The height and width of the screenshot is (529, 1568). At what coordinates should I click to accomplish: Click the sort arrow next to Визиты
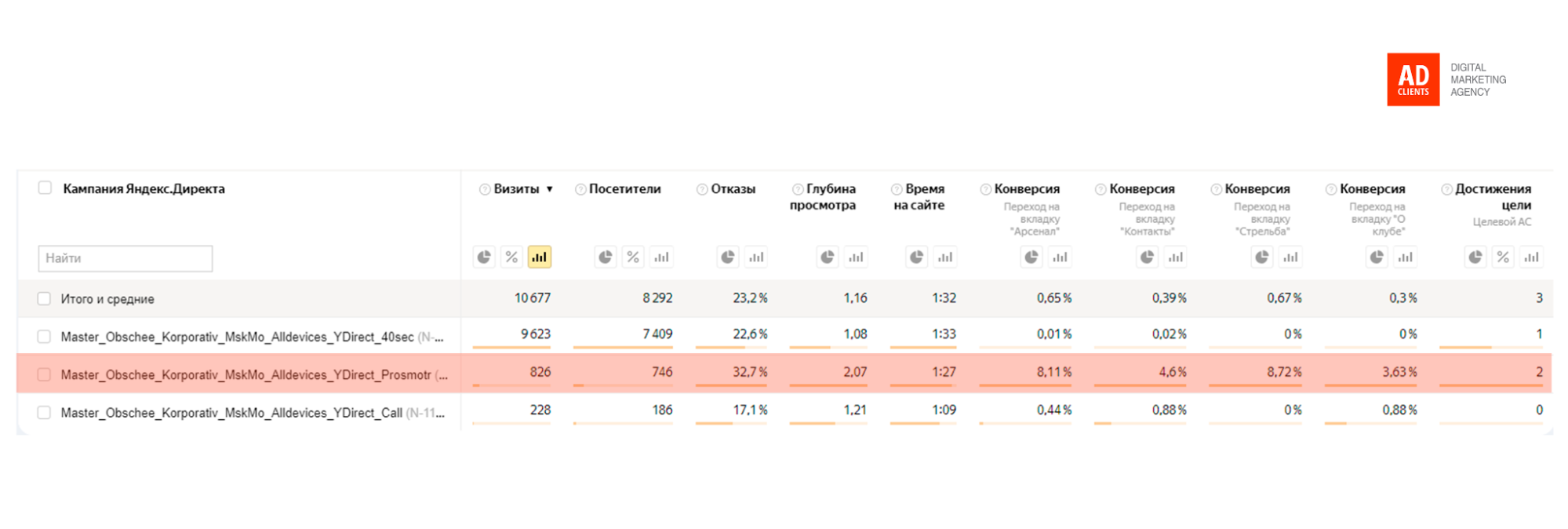550,189
